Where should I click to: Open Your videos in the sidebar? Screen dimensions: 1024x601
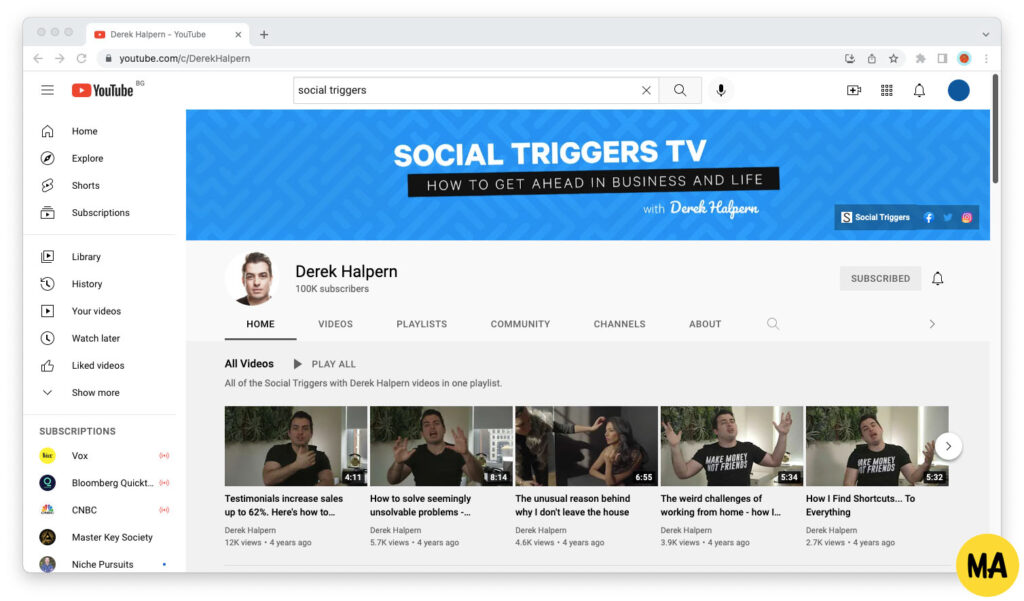(101, 311)
